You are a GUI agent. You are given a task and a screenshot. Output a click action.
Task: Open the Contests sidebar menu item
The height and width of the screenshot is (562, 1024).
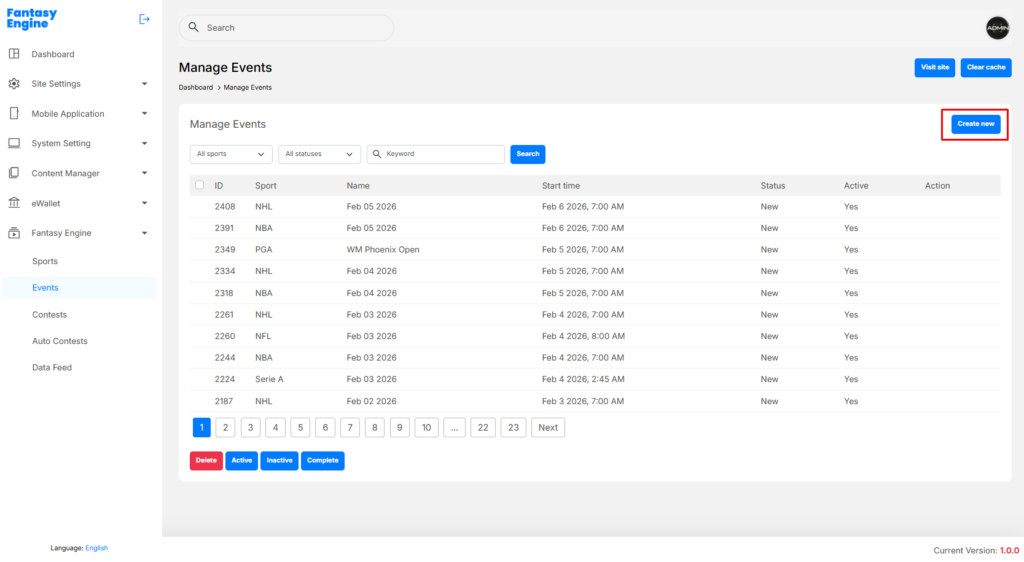pos(50,314)
